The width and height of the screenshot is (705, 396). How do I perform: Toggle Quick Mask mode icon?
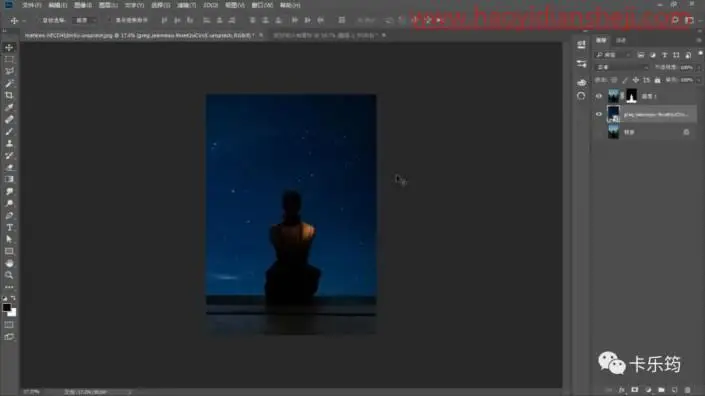(x=9, y=325)
